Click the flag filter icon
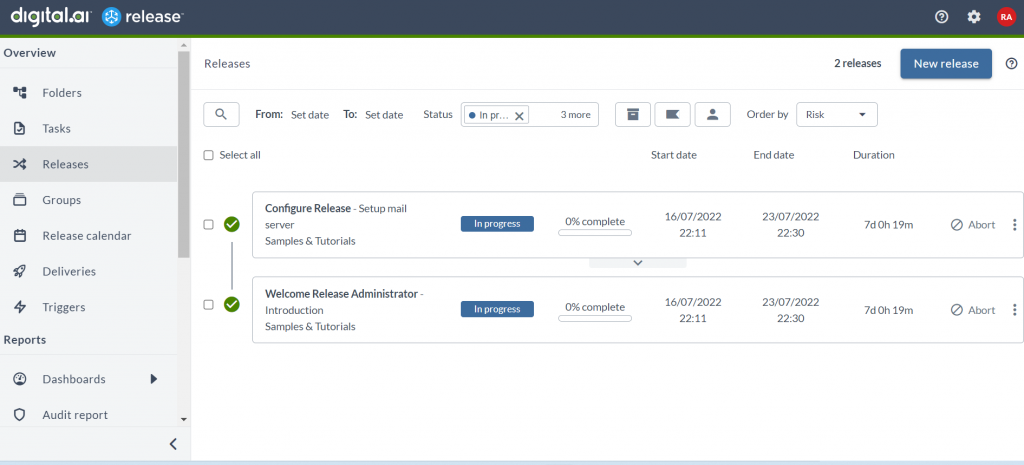1024x465 pixels. 672,114
